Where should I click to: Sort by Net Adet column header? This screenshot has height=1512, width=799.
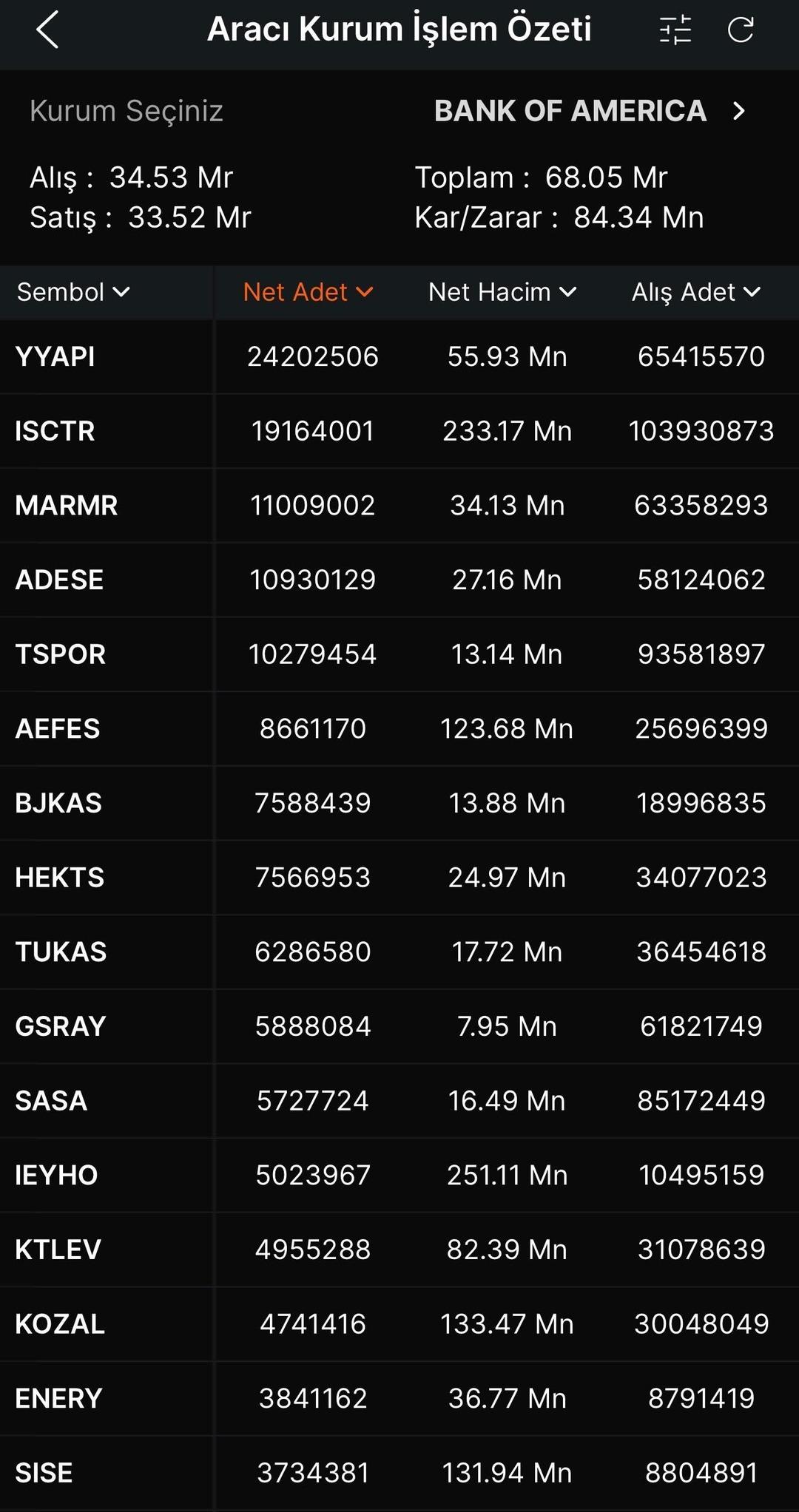[x=308, y=292]
